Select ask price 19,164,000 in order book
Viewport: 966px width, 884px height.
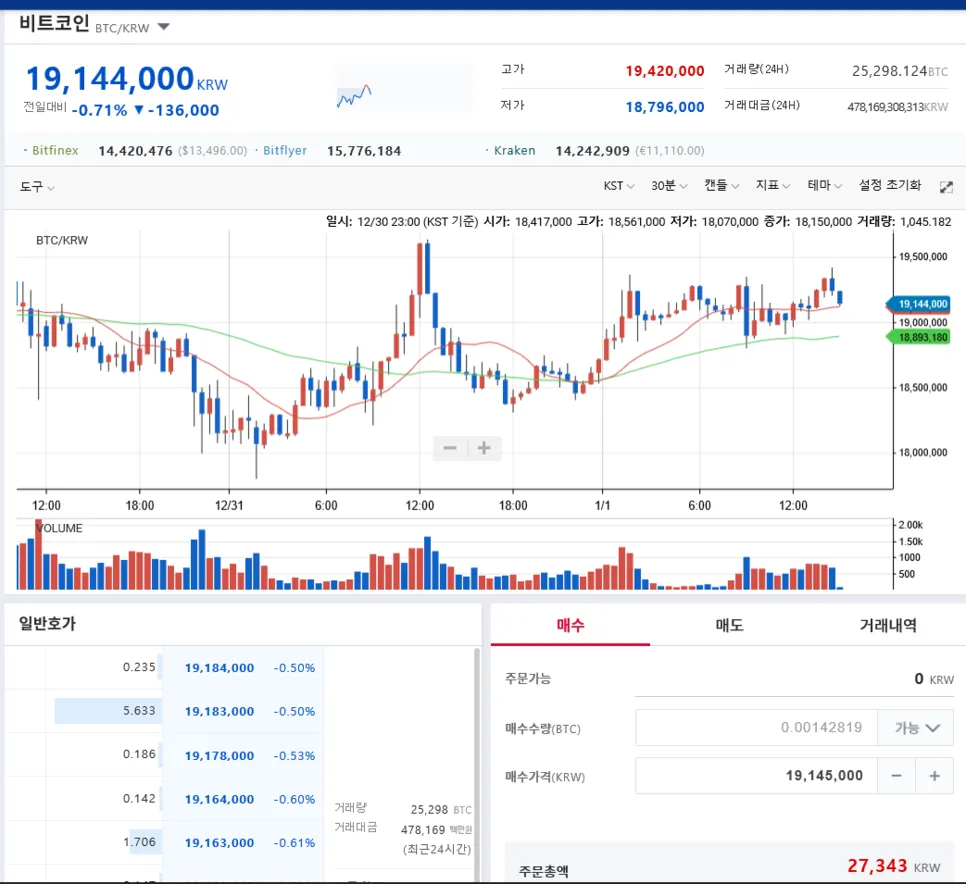219,800
